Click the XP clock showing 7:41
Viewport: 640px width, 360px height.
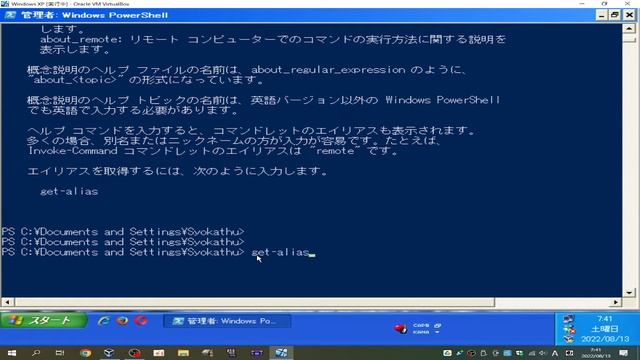pos(605,319)
